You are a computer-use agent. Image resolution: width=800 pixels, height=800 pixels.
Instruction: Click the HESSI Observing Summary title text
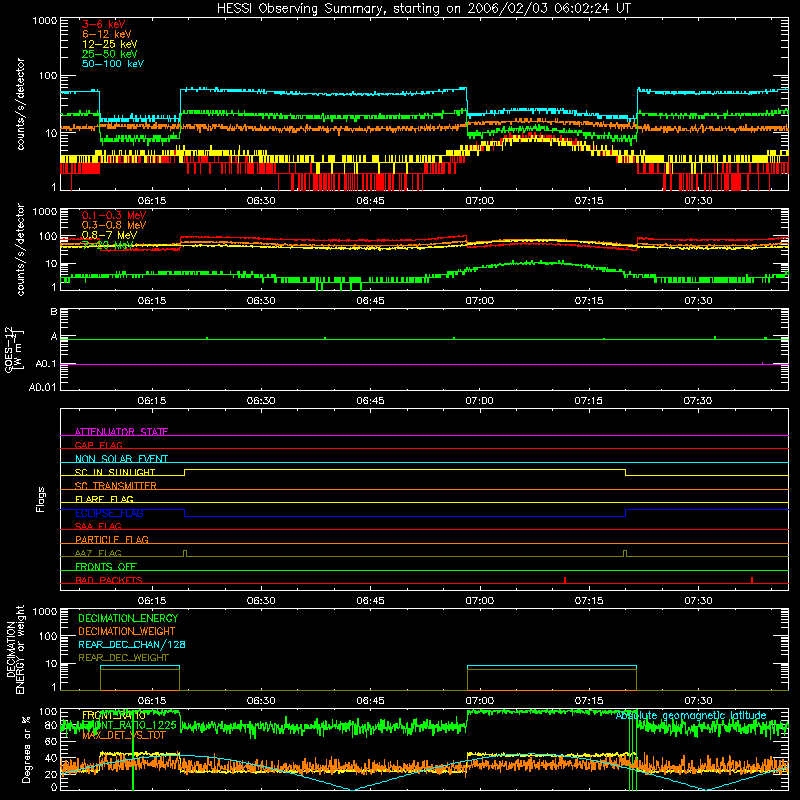(x=423, y=9)
